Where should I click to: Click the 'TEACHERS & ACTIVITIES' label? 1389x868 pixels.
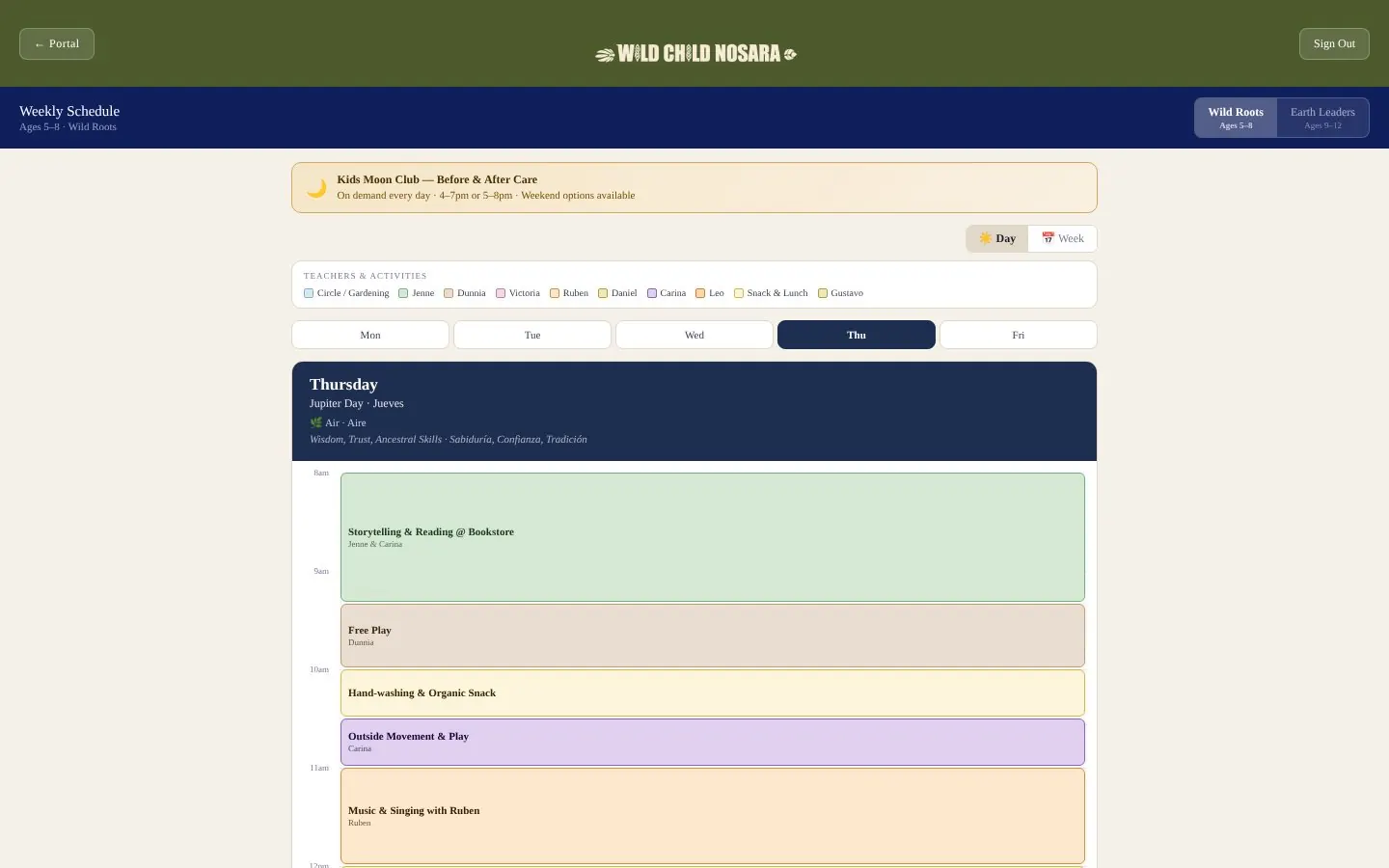pos(365,276)
